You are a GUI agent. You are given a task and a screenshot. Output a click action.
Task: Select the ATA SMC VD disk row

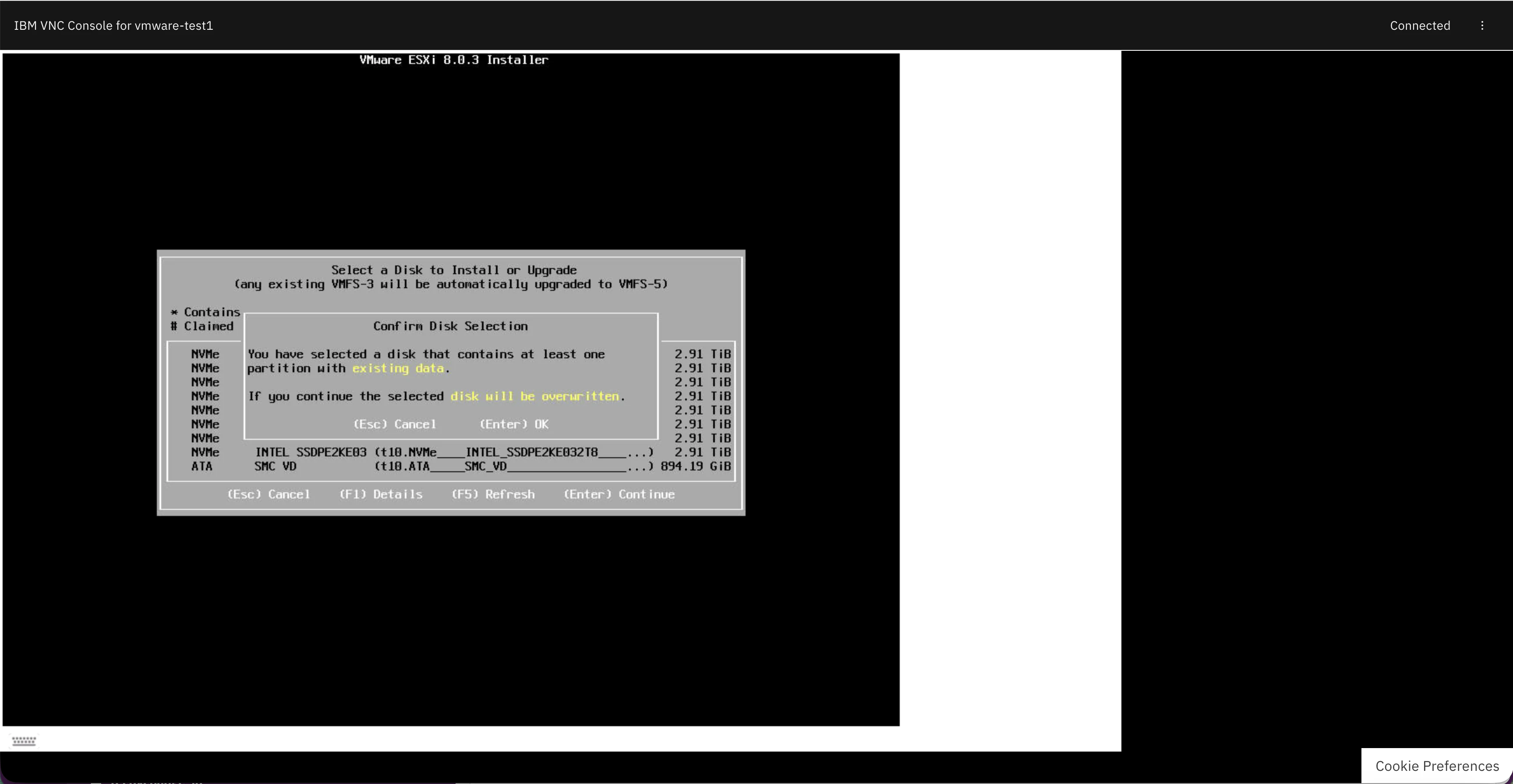coord(451,466)
